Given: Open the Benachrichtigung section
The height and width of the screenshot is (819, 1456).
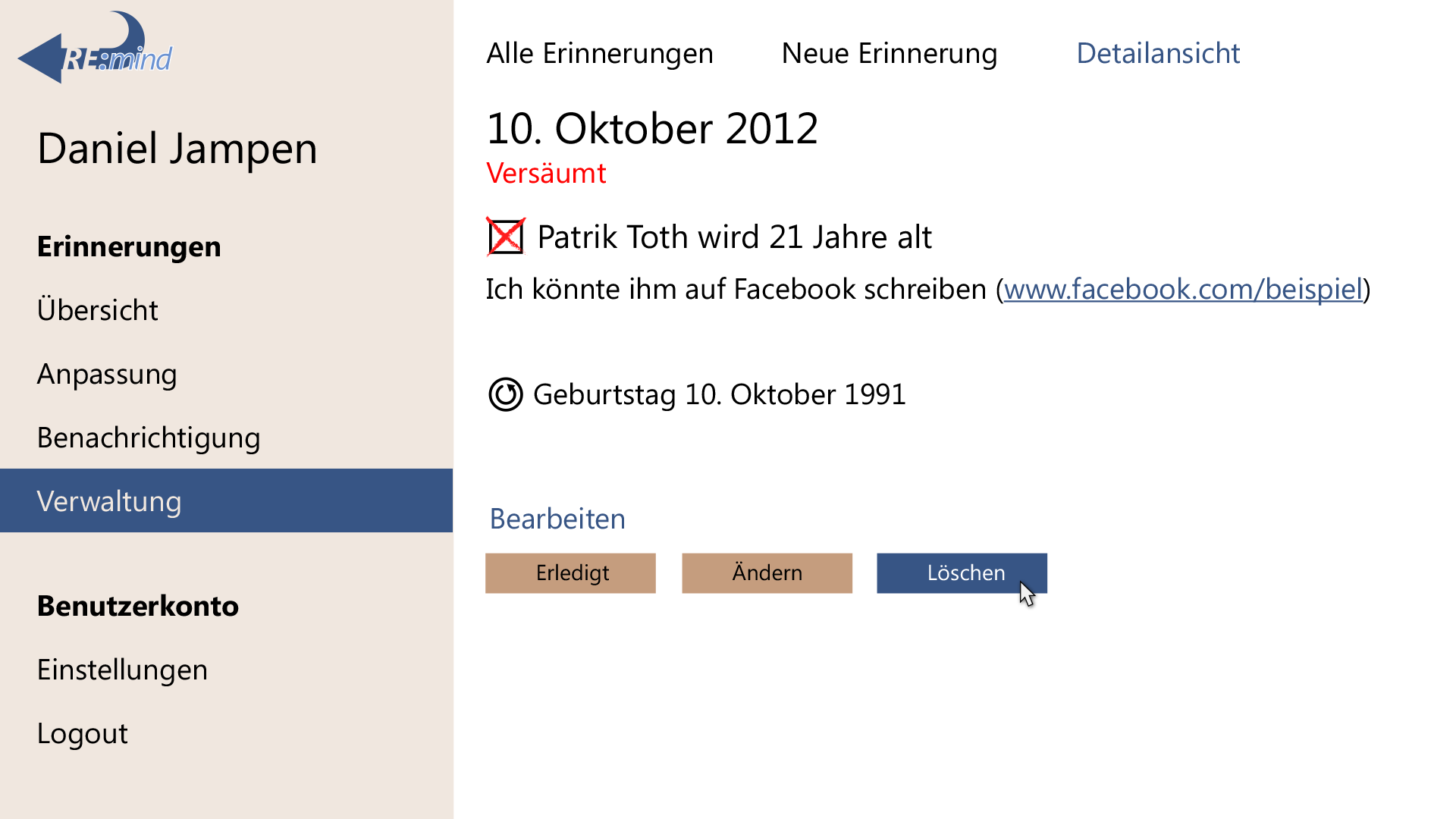Looking at the screenshot, I should (x=149, y=438).
